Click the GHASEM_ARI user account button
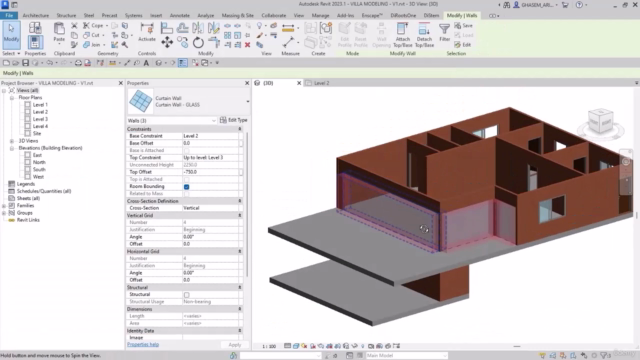This screenshot has width=640, height=360. pyautogui.click(x=535, y=5)
